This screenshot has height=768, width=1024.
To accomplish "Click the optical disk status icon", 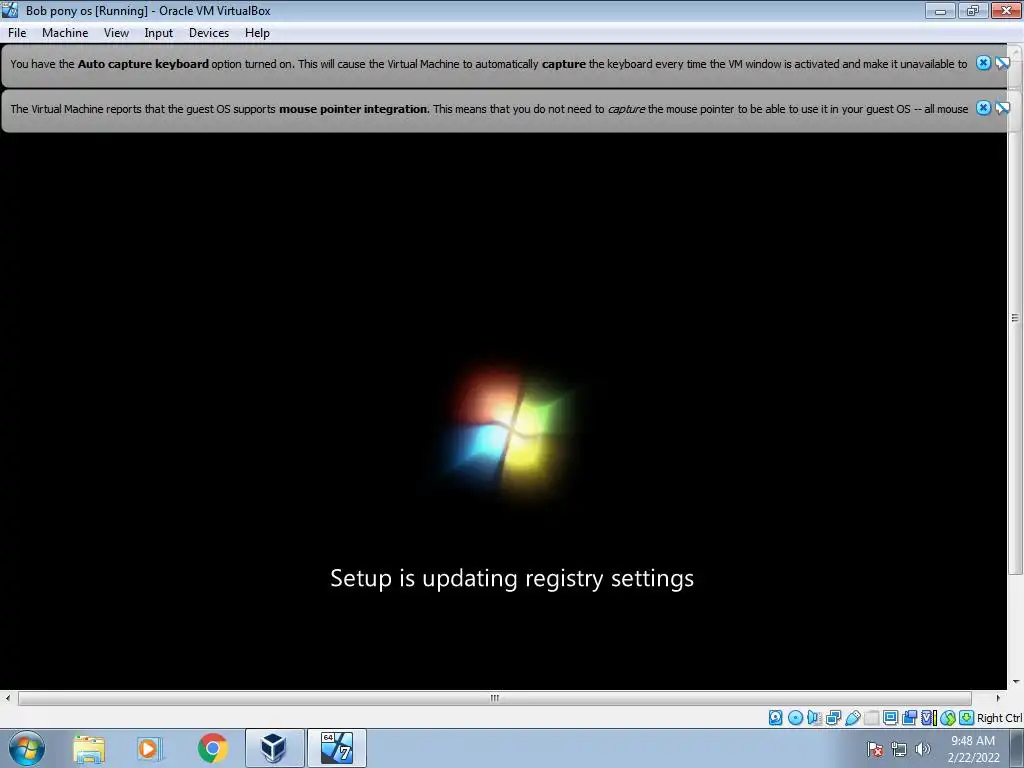I will 795,718.
